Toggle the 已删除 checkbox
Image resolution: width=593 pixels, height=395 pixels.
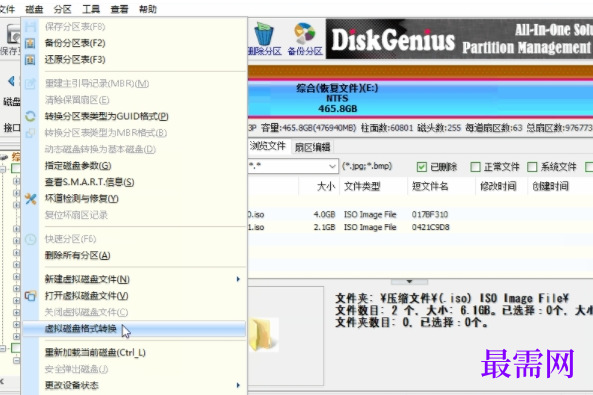[422, 167]
